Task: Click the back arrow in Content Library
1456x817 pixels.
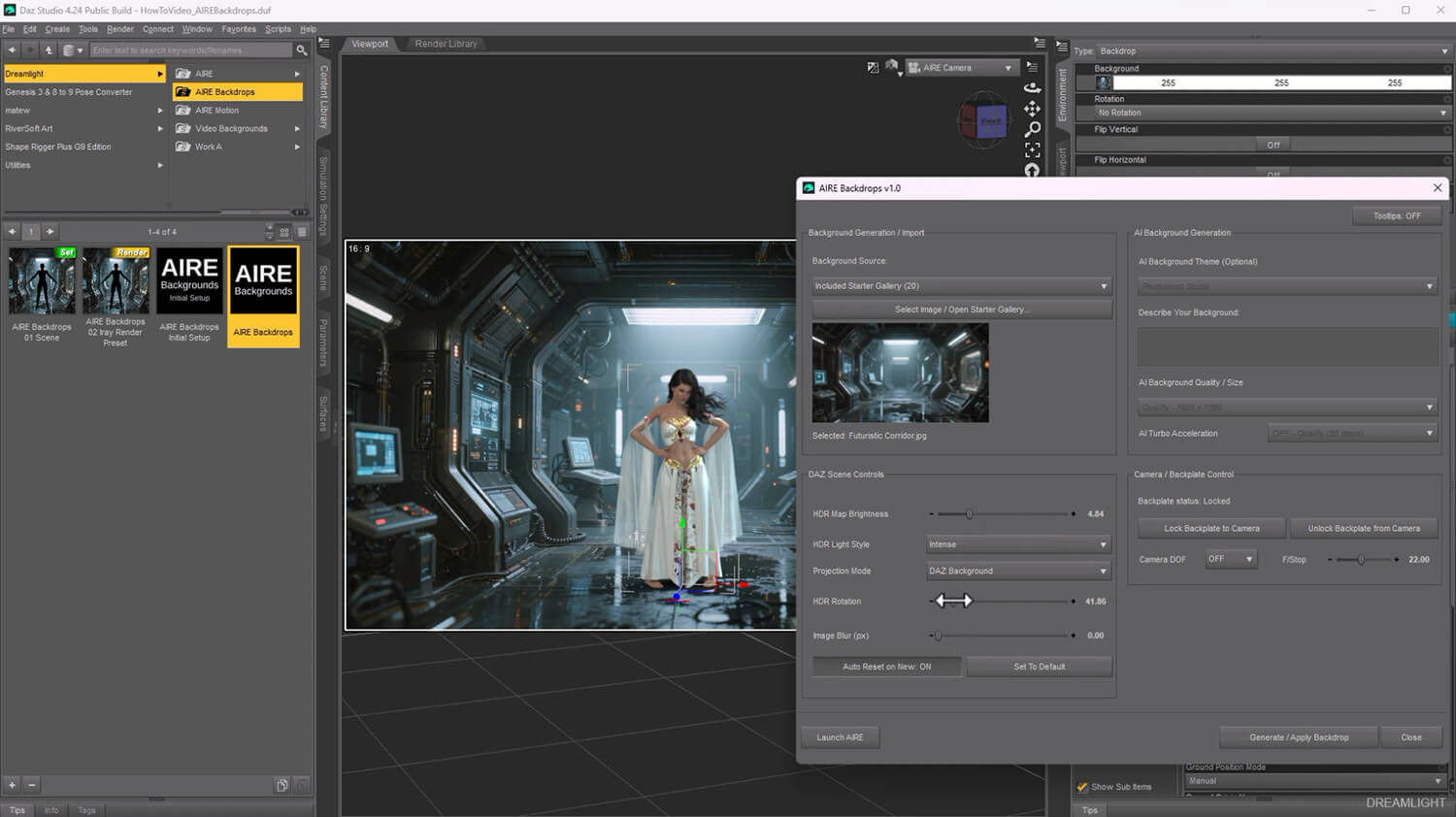Action: [12, 49]
